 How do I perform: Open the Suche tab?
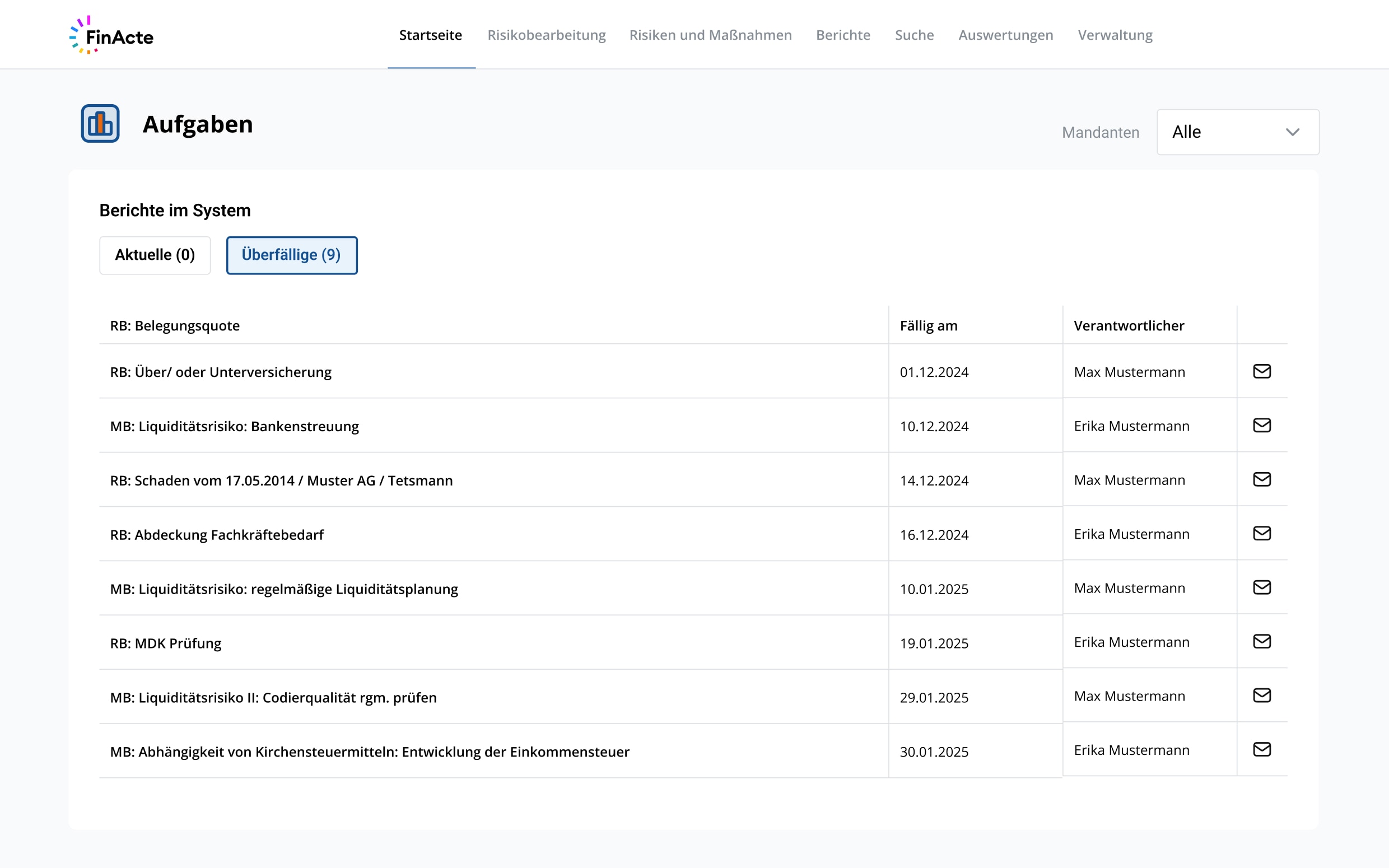point(914,35)
